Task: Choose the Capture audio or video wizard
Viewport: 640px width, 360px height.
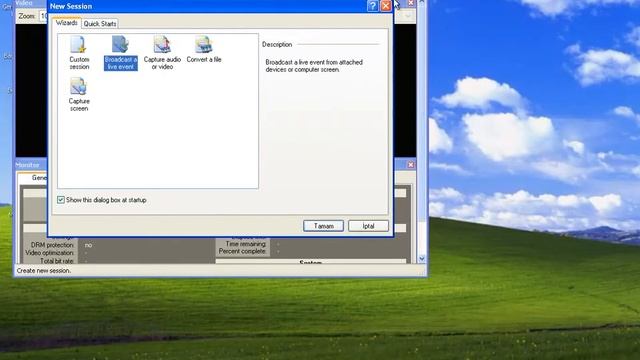Action: [162, 52]
